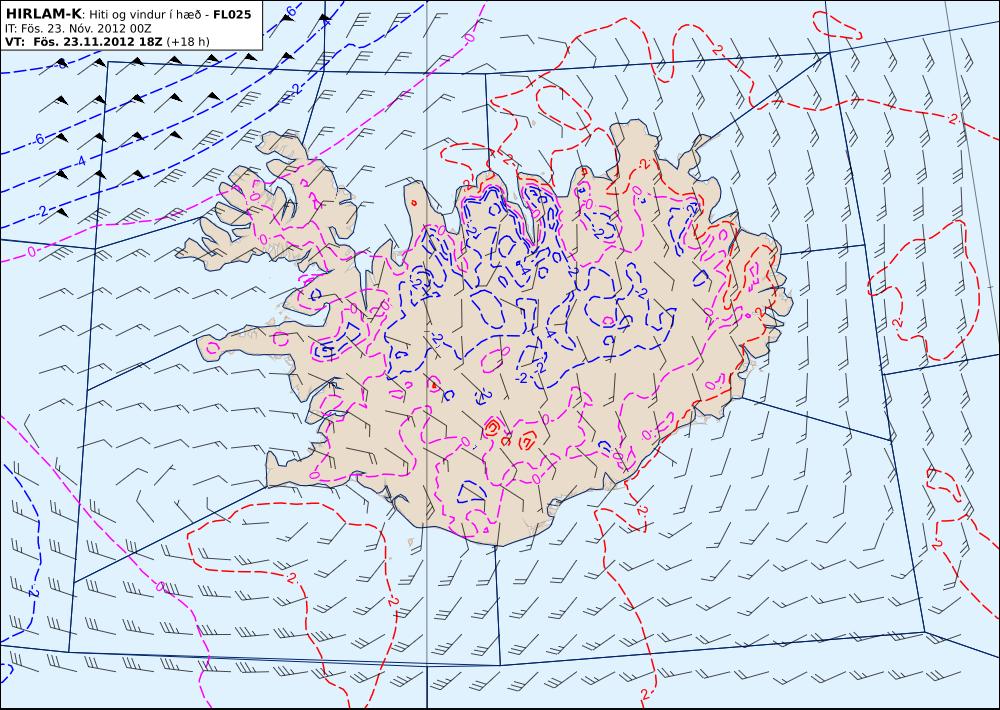Click the HIRLAM-K model title text
The image size is (1000, 710).
tap(43, 14)
